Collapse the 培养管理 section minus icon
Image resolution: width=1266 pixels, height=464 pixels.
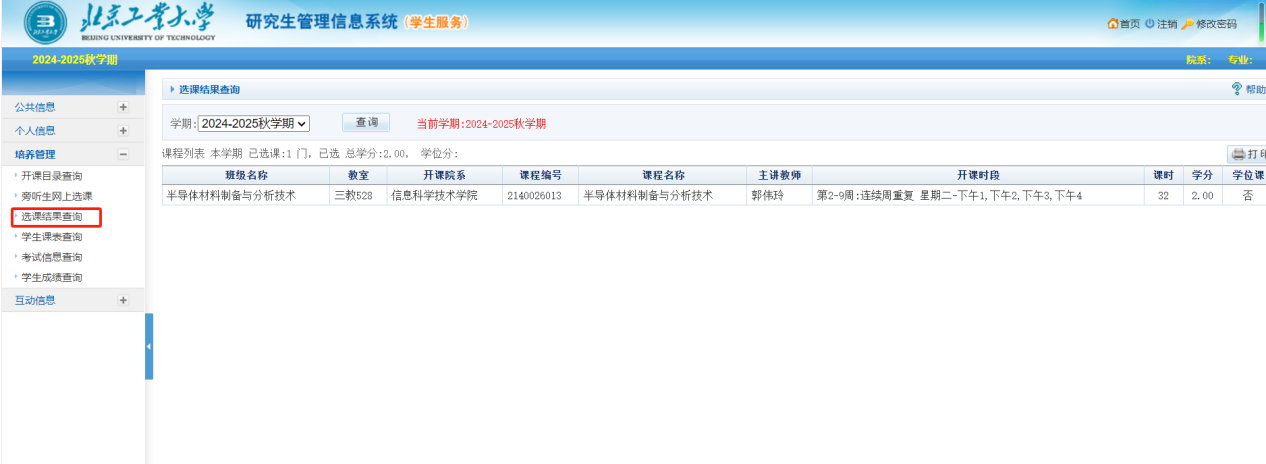(x=123, y=155)
